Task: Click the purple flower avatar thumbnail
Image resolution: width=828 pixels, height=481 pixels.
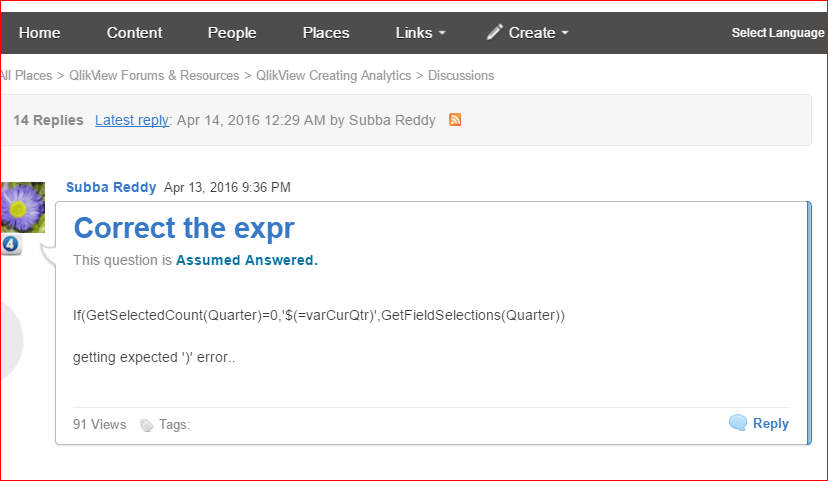Action: pos(22,207)
